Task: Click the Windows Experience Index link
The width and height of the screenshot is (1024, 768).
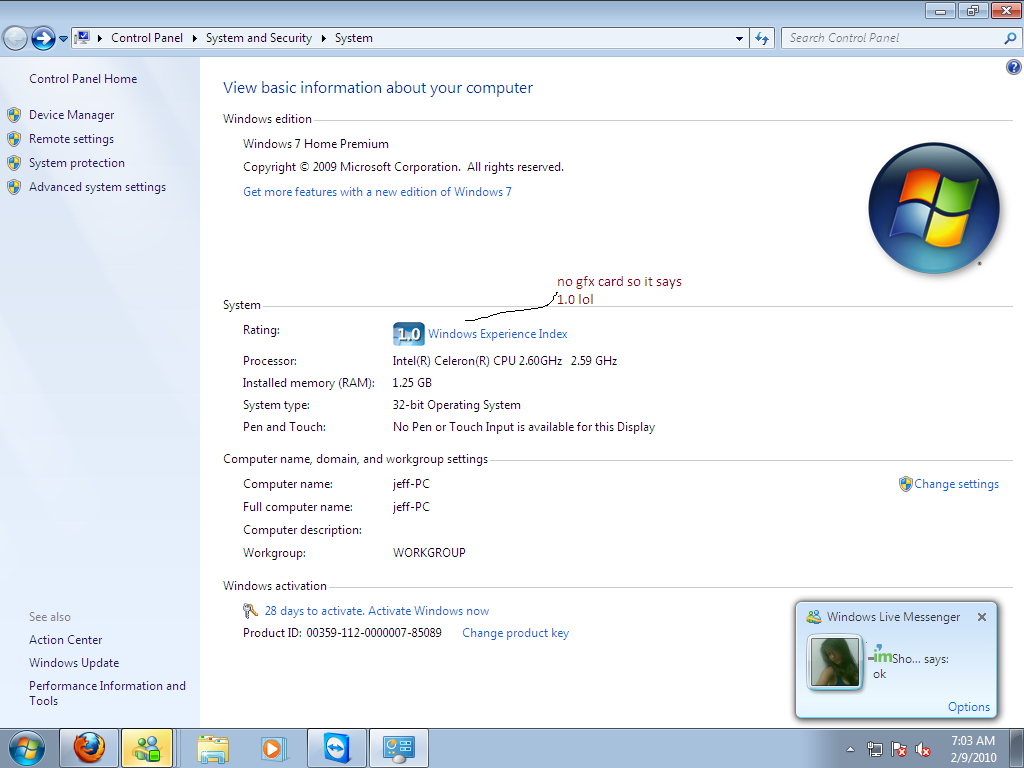Action: coord(497,334)
